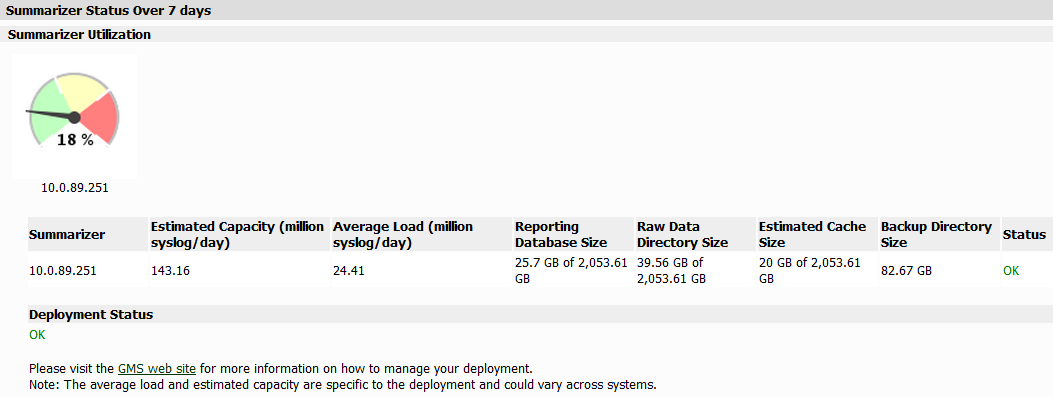Open the GMS web site link

click(x=156, y=368)
